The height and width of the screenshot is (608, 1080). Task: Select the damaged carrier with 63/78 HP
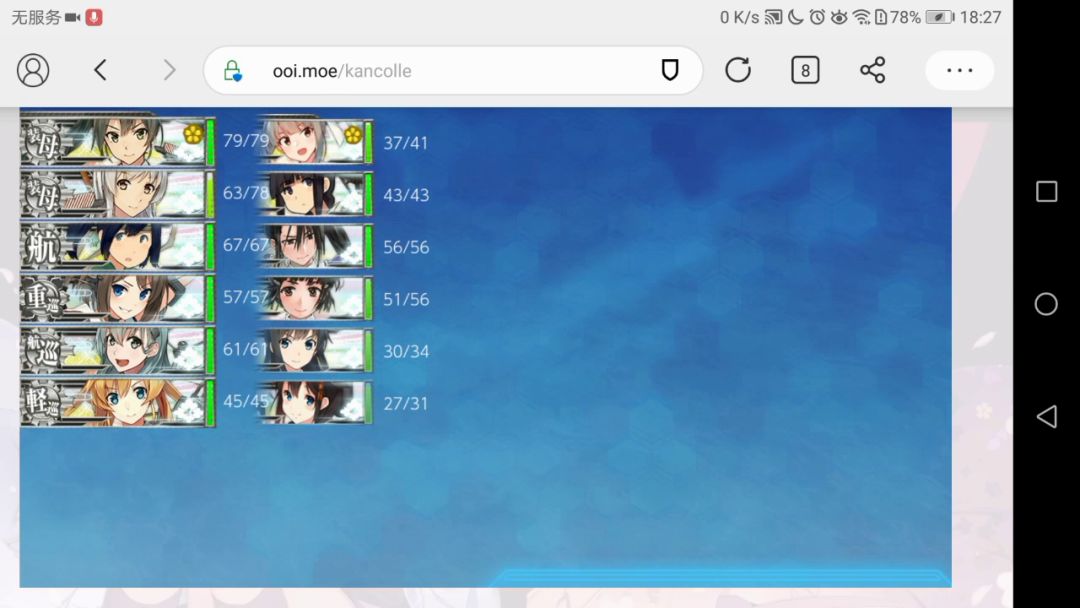[115, 193]
